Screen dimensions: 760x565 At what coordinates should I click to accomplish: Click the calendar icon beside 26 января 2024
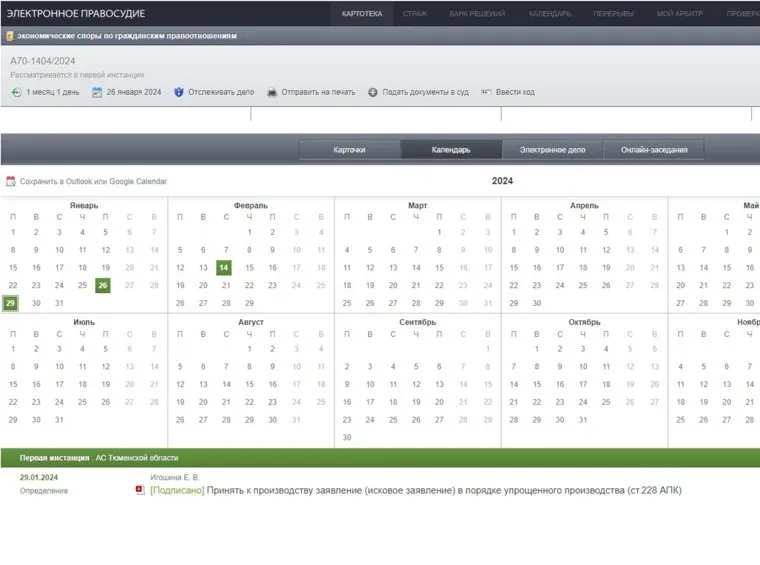click(97, 92)
